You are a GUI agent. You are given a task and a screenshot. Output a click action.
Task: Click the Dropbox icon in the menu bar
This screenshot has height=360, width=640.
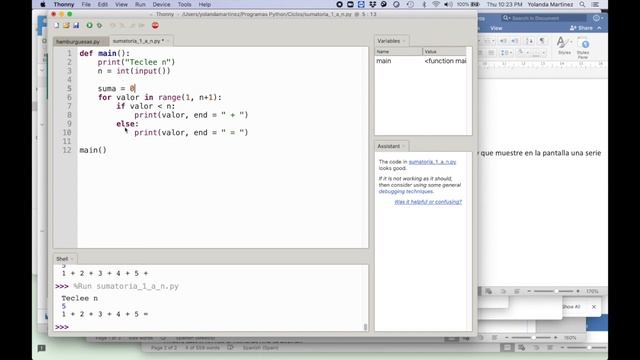(x=372, y=4)
